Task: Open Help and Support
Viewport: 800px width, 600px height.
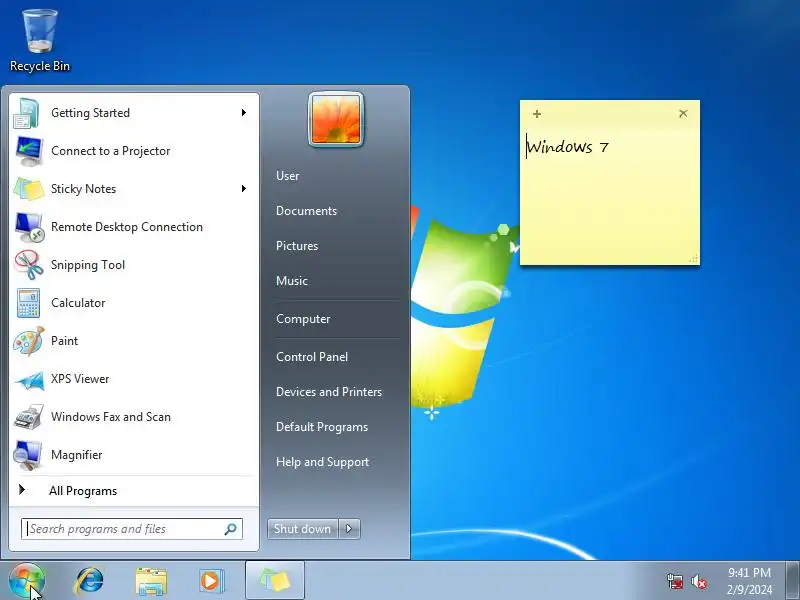Action: (322, 462)
